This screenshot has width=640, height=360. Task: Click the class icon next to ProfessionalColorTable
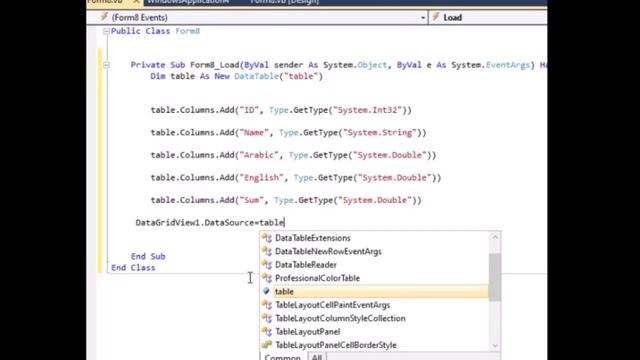click(267, 278)
